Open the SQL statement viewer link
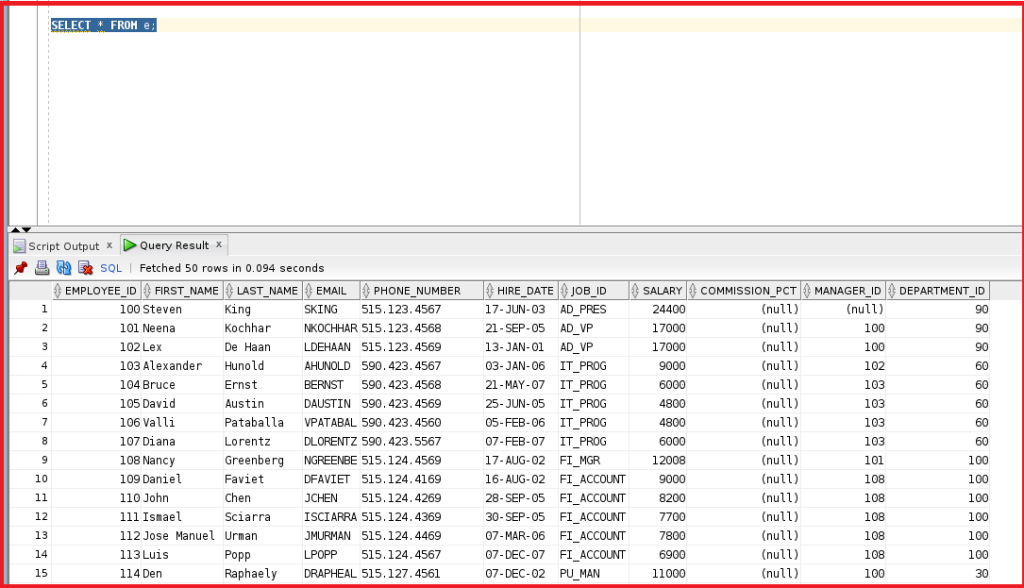1024x588 pixels. [x=110, y=268]
